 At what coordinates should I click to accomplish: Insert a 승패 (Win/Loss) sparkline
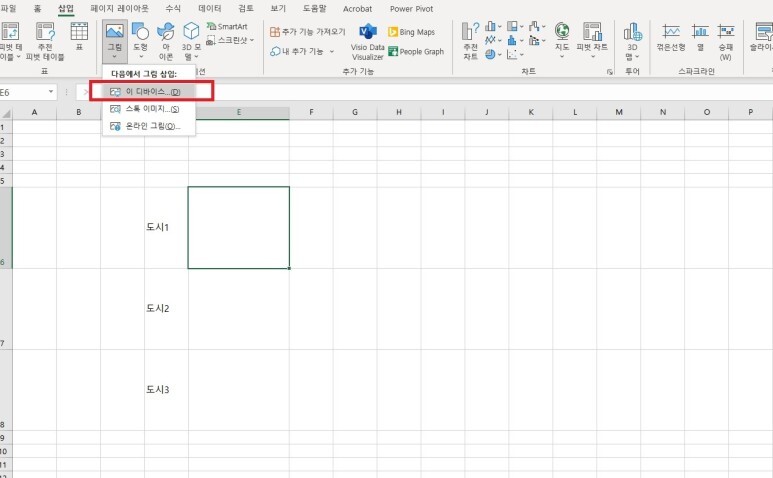(725, 42)
